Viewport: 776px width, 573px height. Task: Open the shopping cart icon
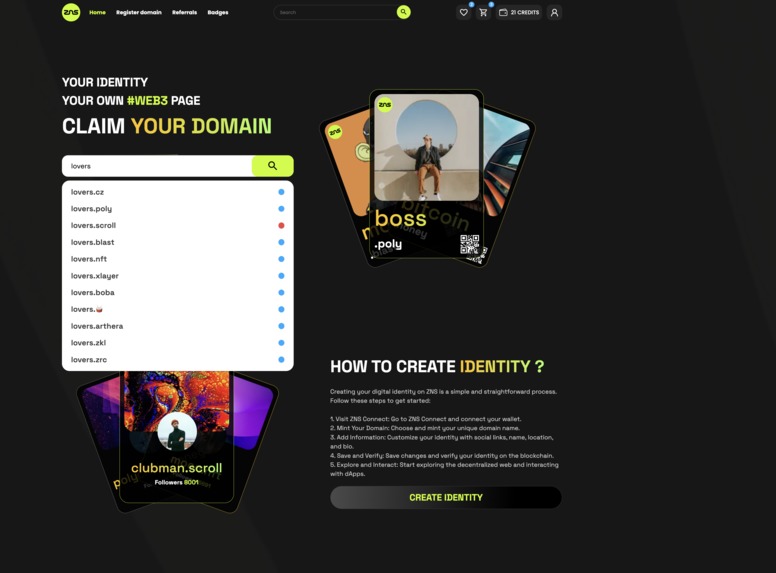click(x=484, y=12)
